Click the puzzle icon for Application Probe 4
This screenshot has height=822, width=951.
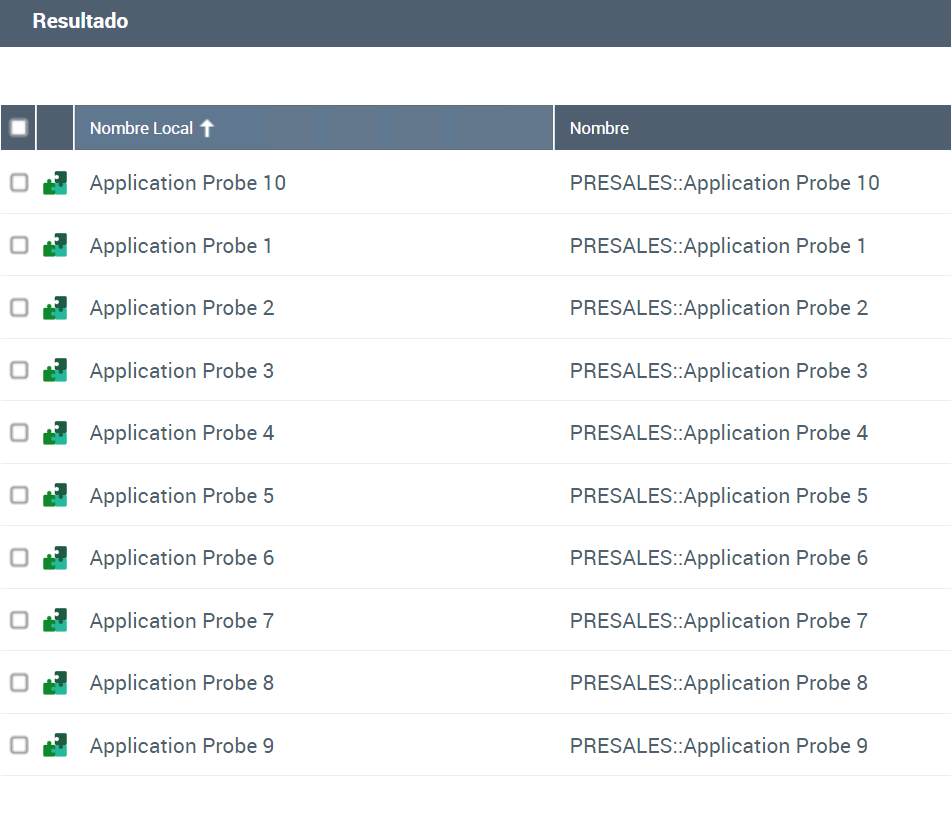(55, 433)
